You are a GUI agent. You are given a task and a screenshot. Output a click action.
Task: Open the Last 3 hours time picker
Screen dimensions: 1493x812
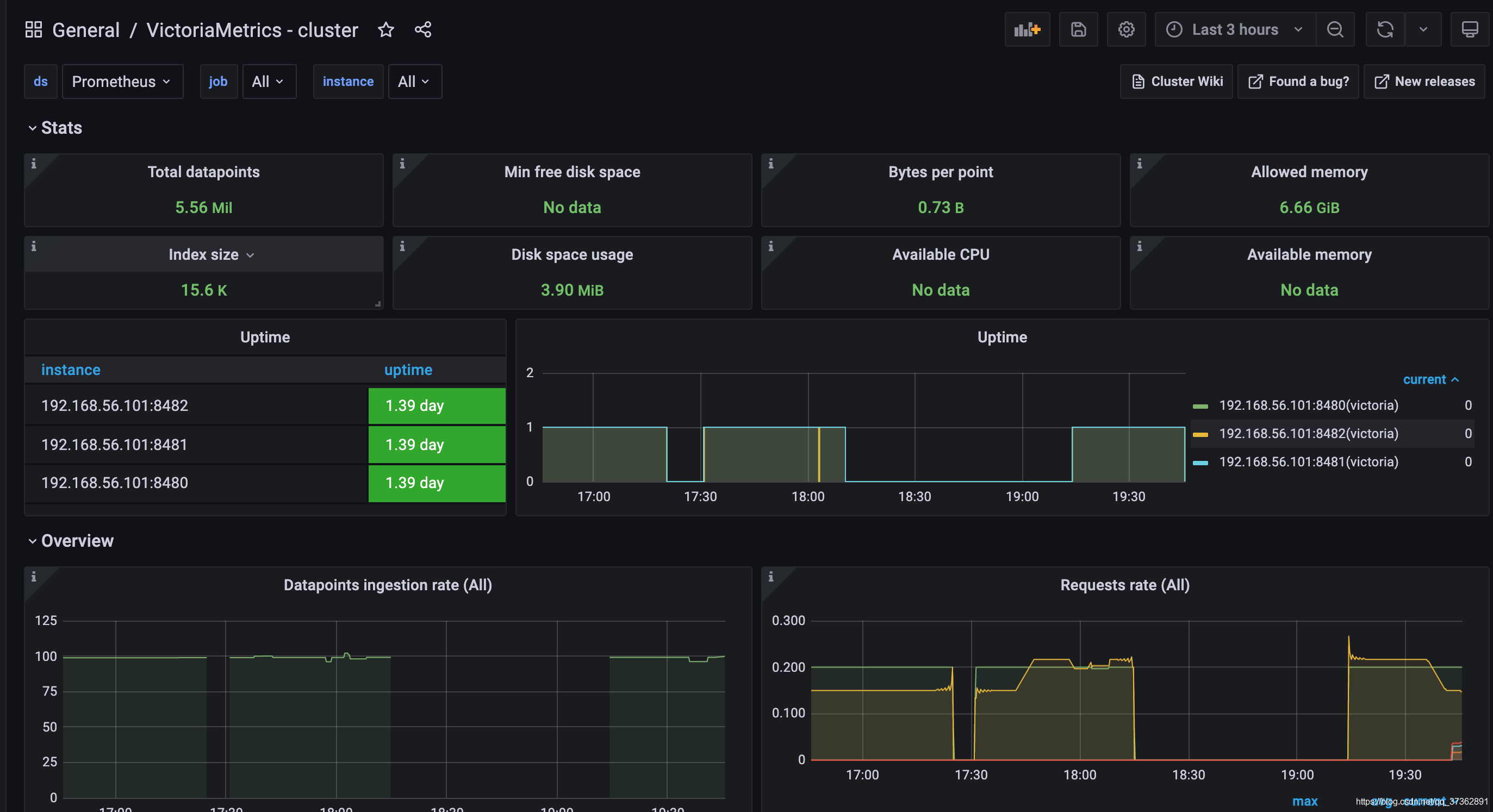(1235, 29)
